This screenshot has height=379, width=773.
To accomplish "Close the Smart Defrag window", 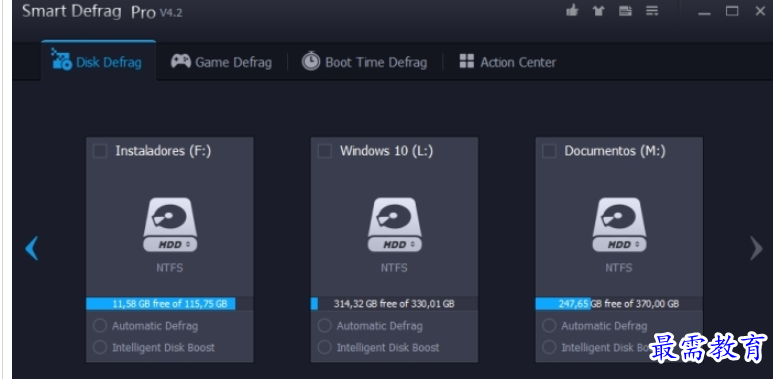I will (760, 11).
